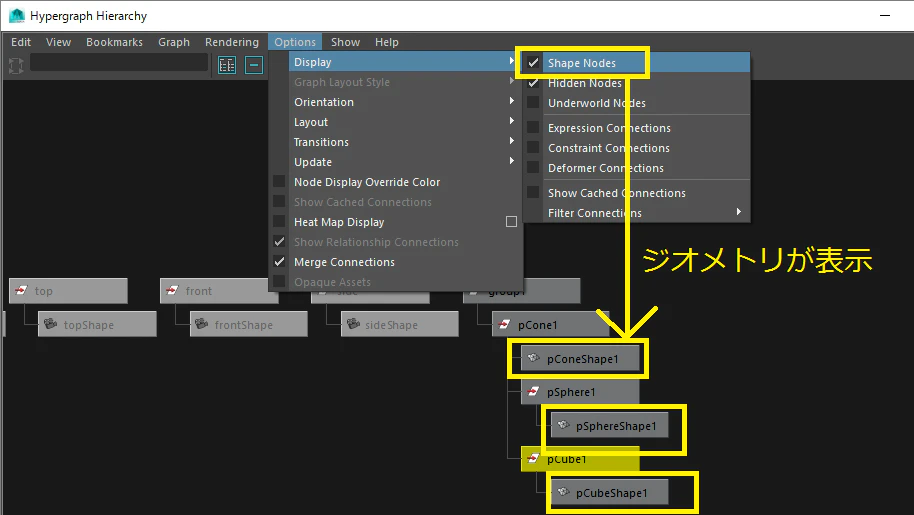Open the Help menu
914x515 pixels.
point(386,42)
